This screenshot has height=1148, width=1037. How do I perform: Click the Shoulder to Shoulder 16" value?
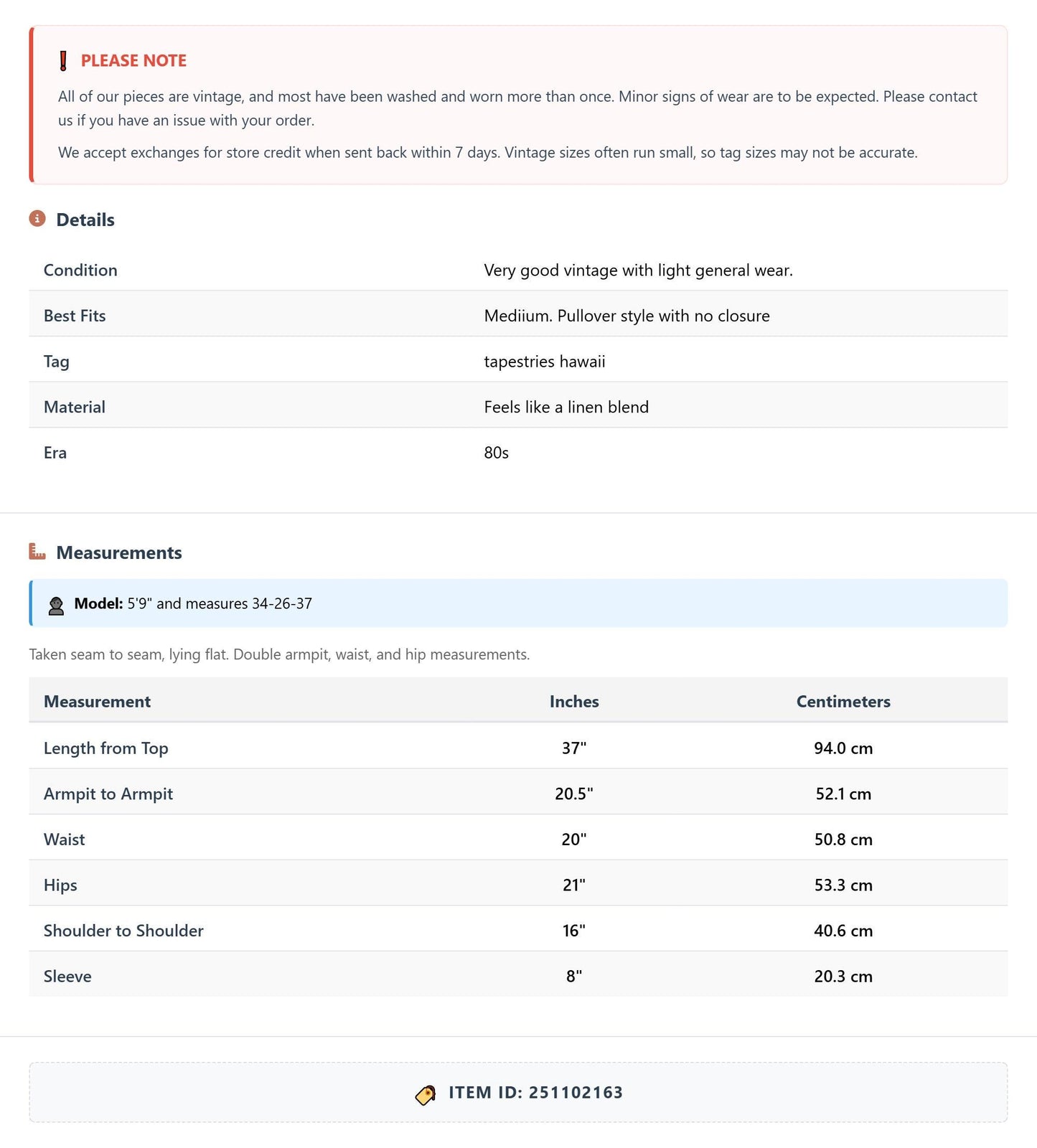574,931
